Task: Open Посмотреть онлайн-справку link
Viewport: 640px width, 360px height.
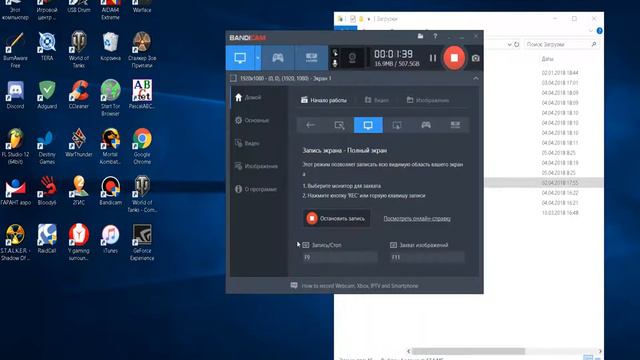Action: pos(417,219)
